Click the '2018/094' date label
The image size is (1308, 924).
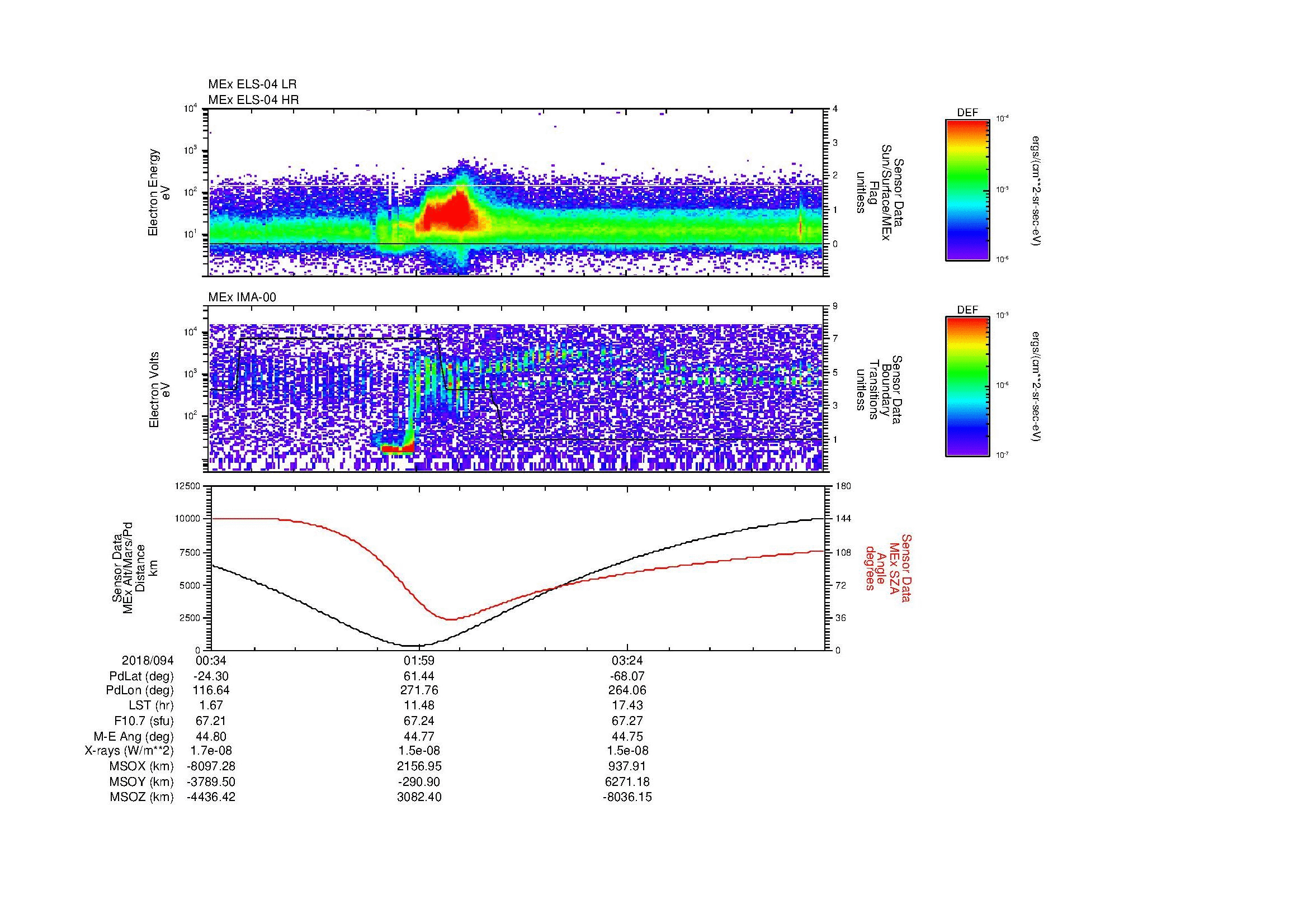[148, 661]
